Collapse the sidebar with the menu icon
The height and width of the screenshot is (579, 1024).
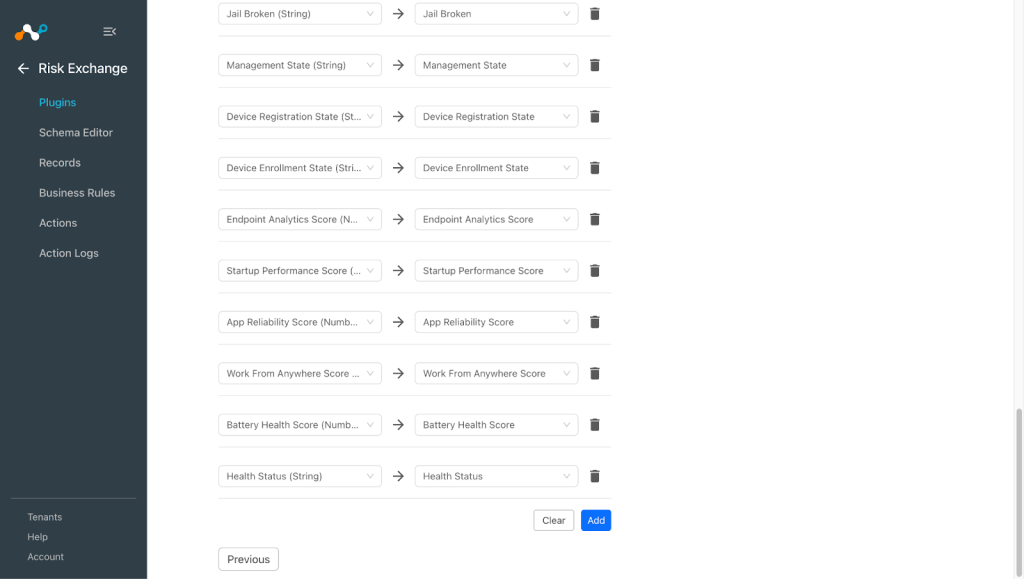pyautogui.click(x=109, y=31)
